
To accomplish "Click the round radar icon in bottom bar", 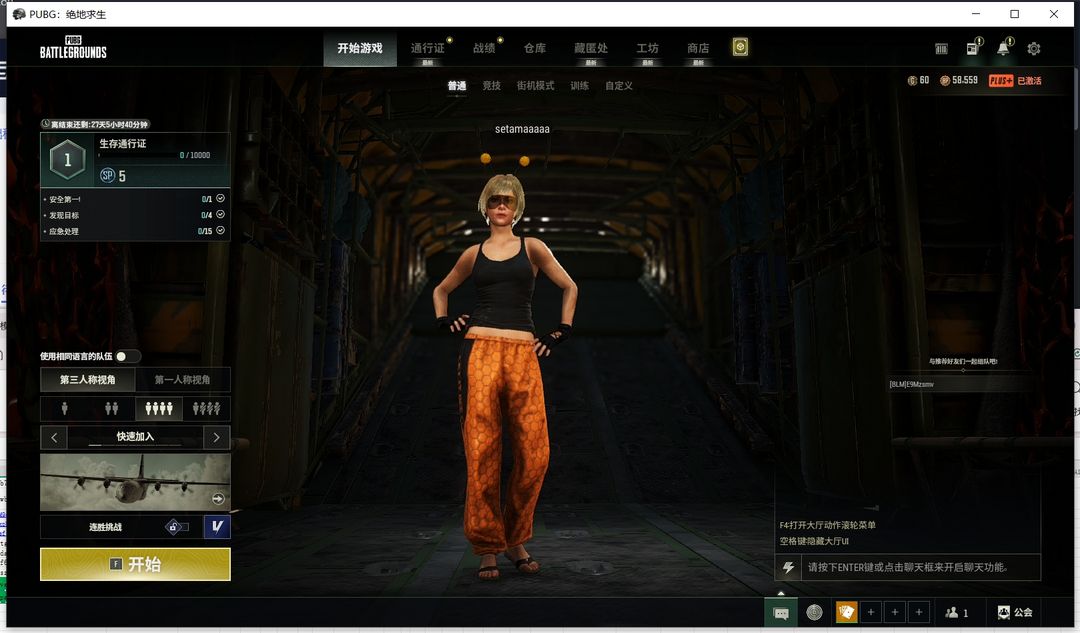I will [814, 612].
